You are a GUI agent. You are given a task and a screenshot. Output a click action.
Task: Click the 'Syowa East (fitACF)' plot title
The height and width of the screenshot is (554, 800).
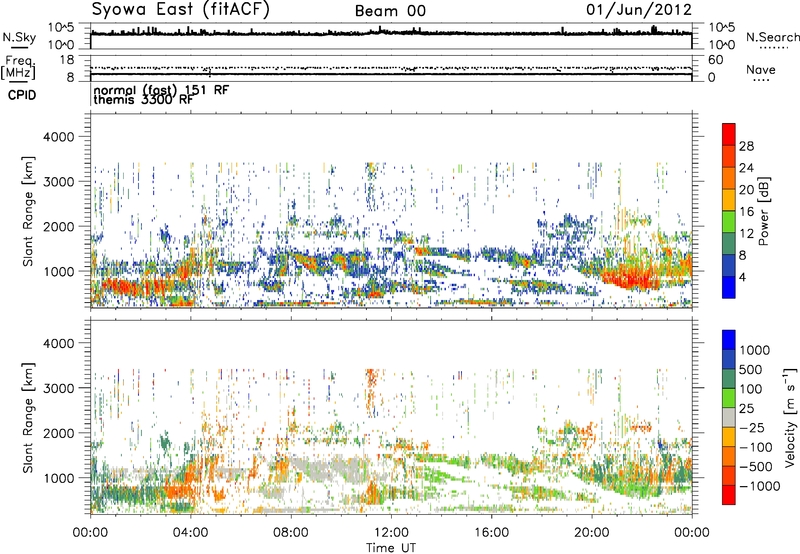point(181,9)
